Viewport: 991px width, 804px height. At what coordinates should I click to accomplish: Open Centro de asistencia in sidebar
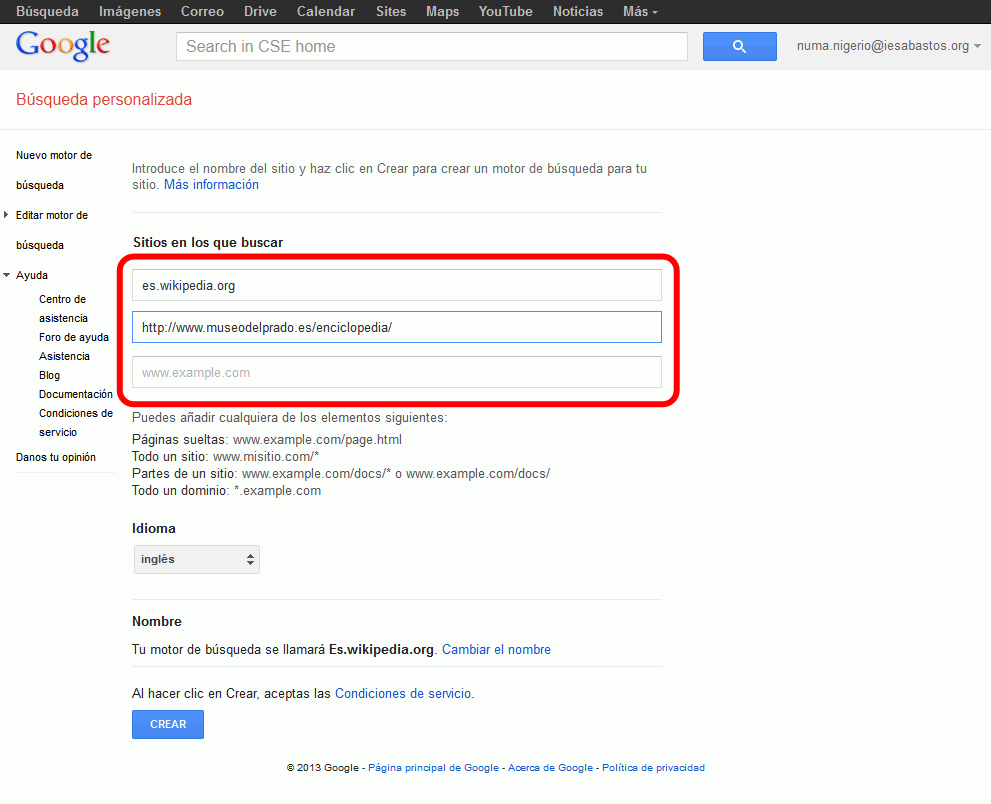click(x=63, y=308)
